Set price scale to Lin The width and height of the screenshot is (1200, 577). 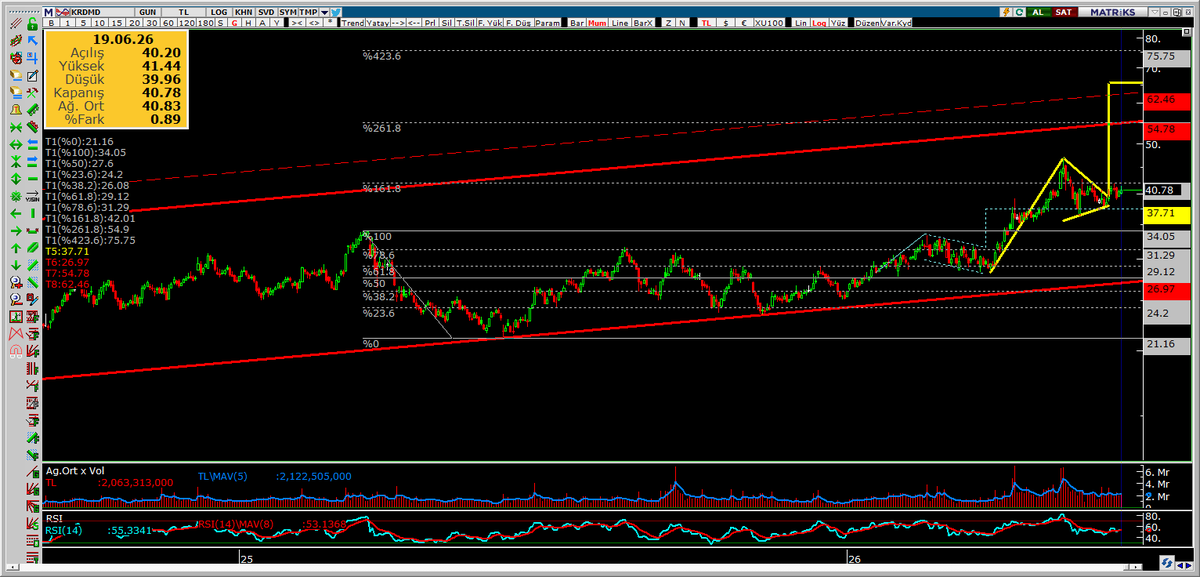pos(801,23)
